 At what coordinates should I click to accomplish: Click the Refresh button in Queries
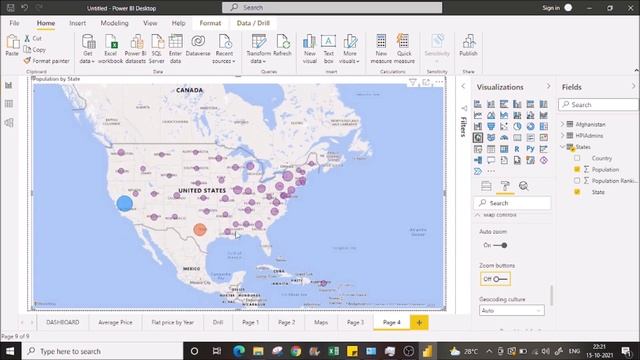(x=282, y=46)
